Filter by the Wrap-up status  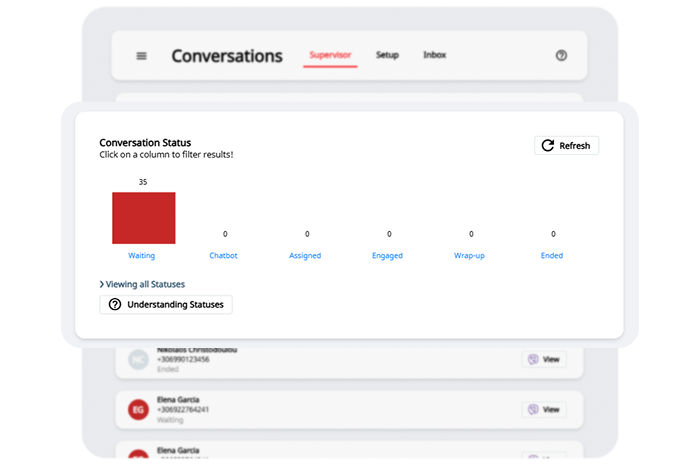tap(469, 256)
